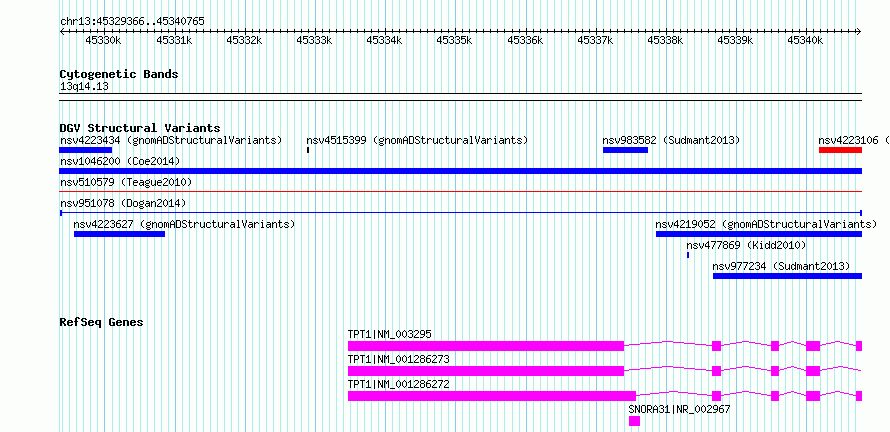Image resolution: width=890 pixels, height=432 pixels.
Task: Open the nsv977234 (Sudmant2013) label
Action: [x=782, y=266]
